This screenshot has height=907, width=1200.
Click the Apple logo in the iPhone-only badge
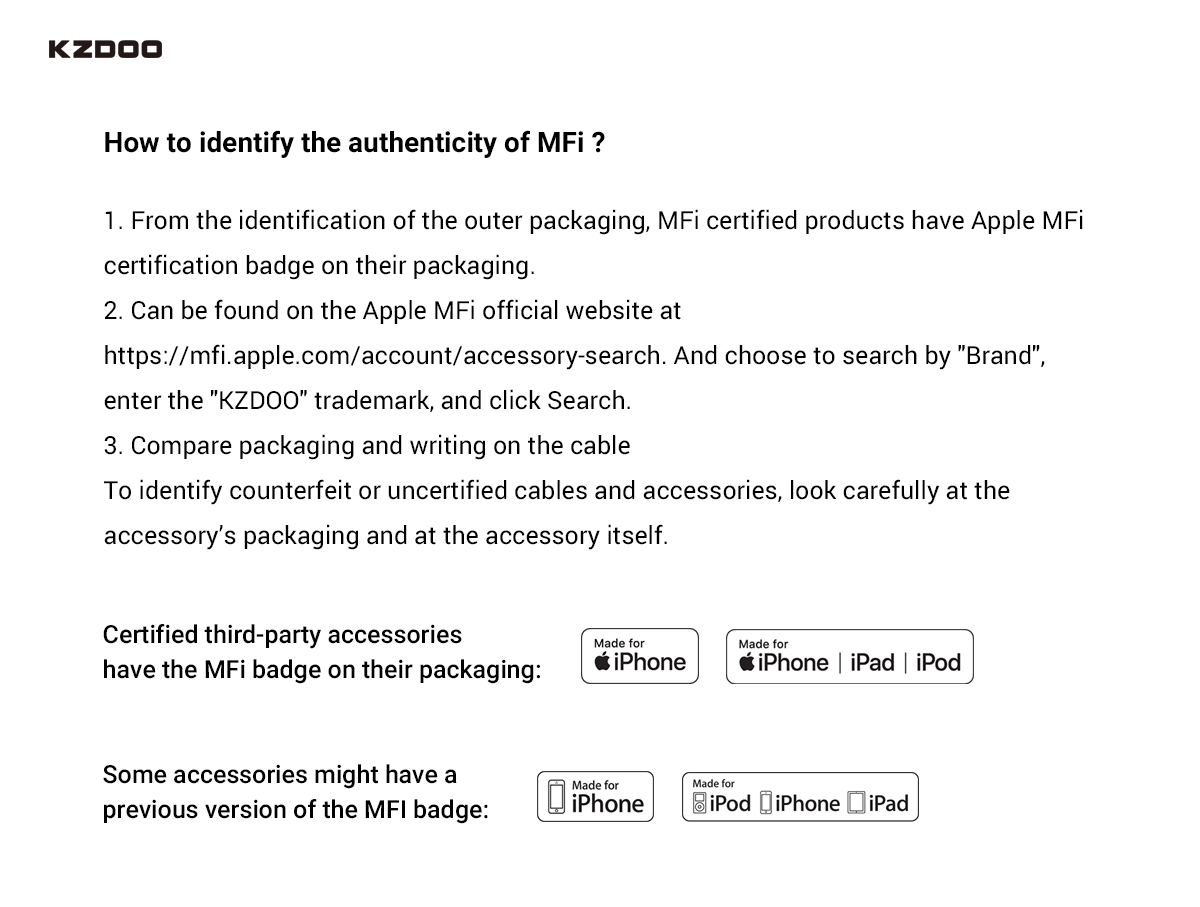pos(603,662)
